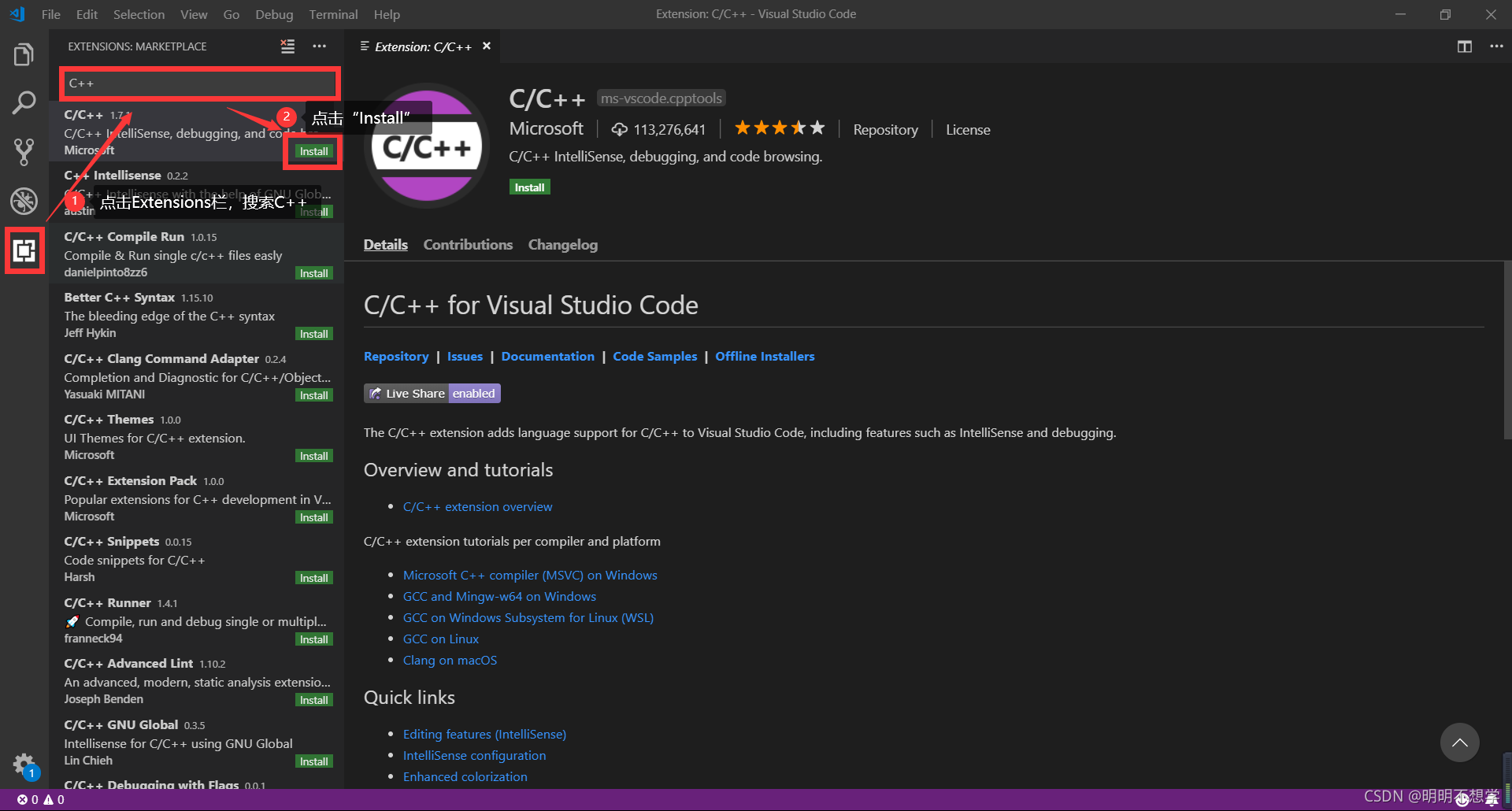Open the Selection menu
The width and height of the screenshot is (1512, 811).
click(139, 14)
